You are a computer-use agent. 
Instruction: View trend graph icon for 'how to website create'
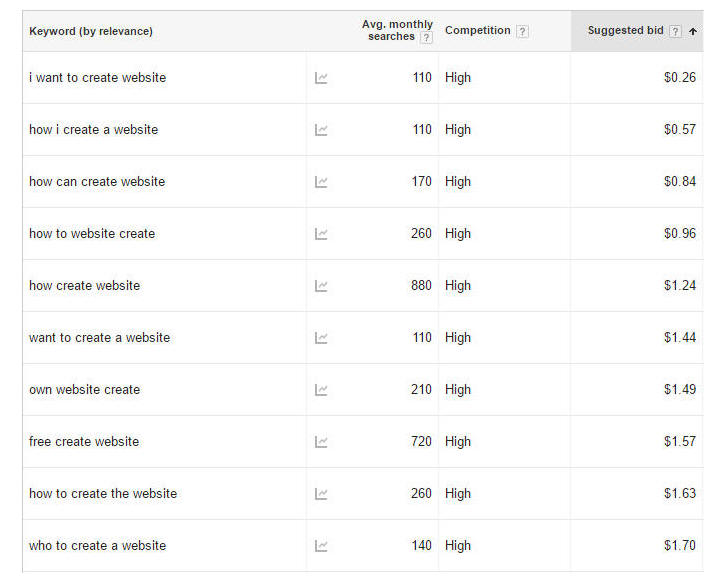pyautogui.click(x=321, y=234)
